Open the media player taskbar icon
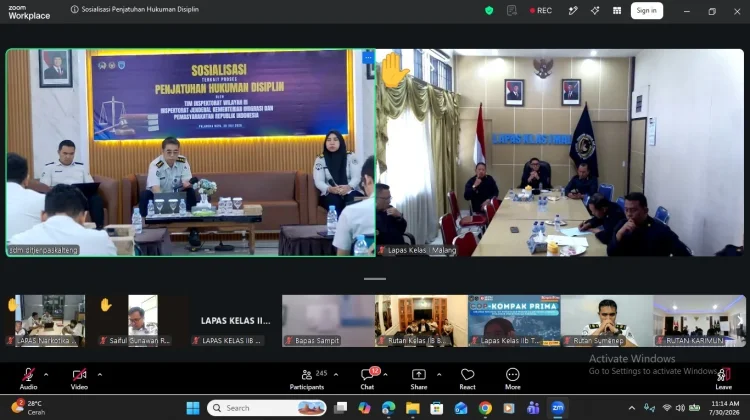The width and height of the screenshot is (750, 420). 509,408
